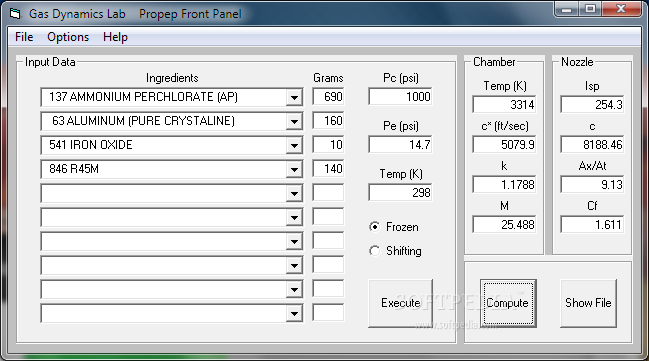Click the app icon in title bar
The image size is (649, 361).
coord(15,14)
